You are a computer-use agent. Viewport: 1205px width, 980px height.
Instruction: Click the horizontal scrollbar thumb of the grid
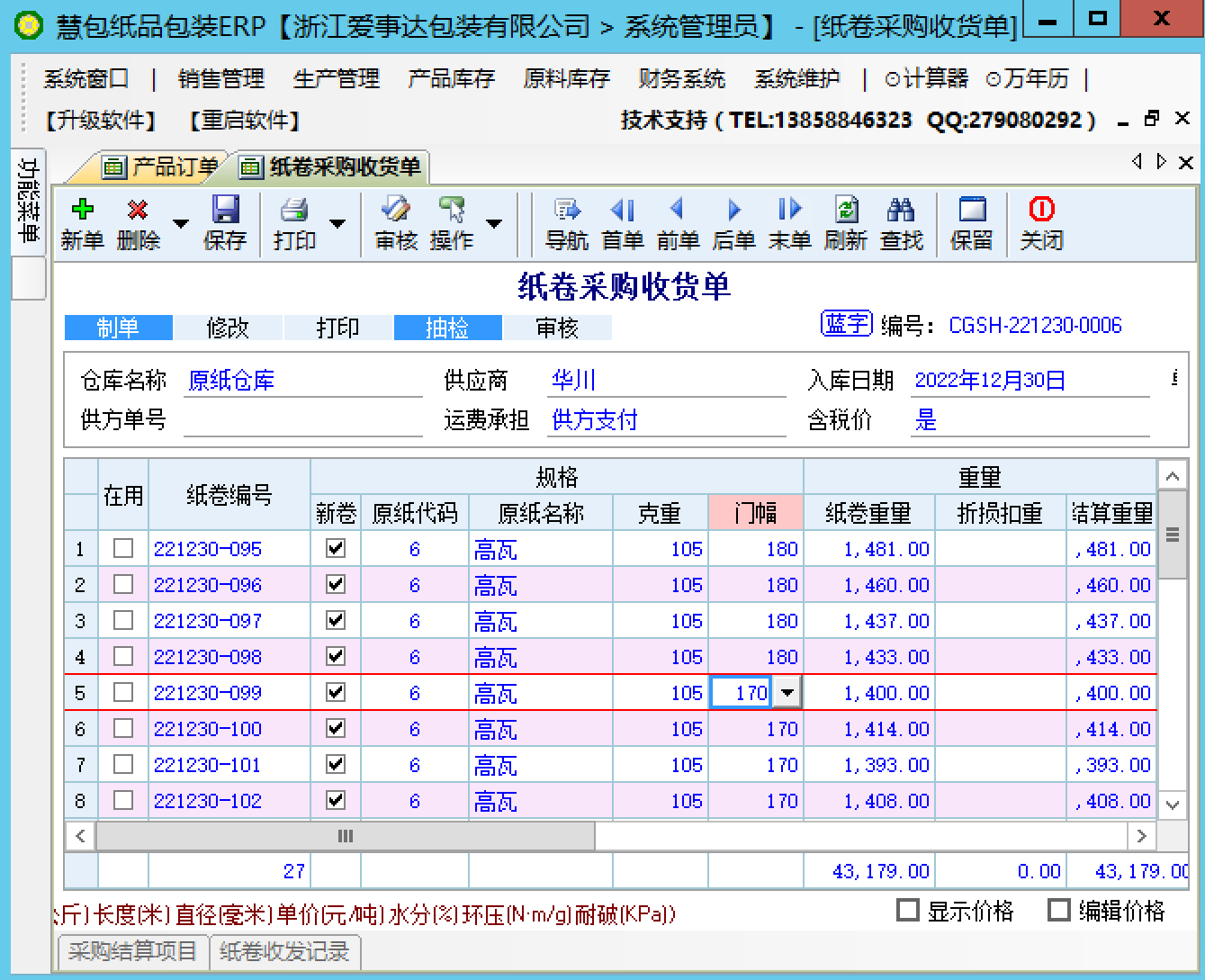tap(345, 836)
